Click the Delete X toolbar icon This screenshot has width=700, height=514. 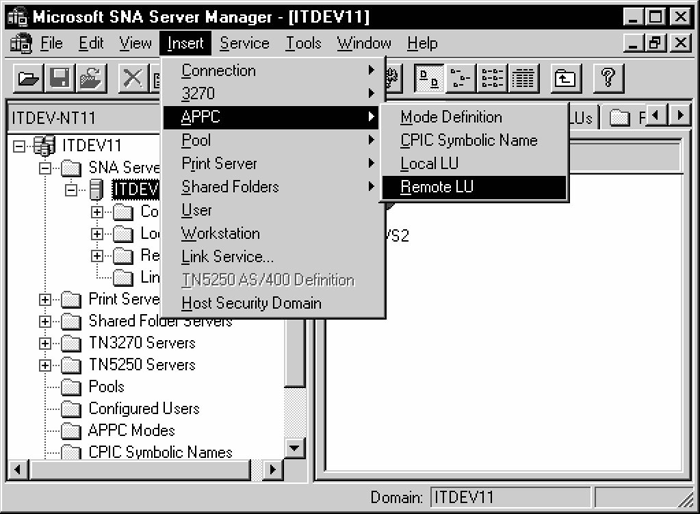[x=131, y=78]
